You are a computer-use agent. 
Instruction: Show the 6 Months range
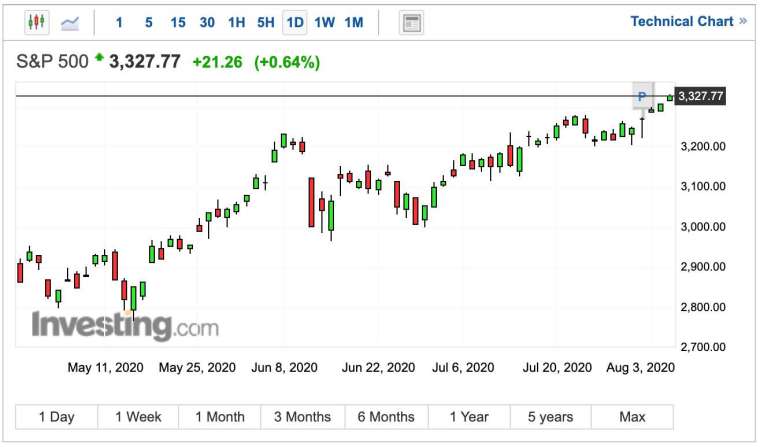click(386, 417)
